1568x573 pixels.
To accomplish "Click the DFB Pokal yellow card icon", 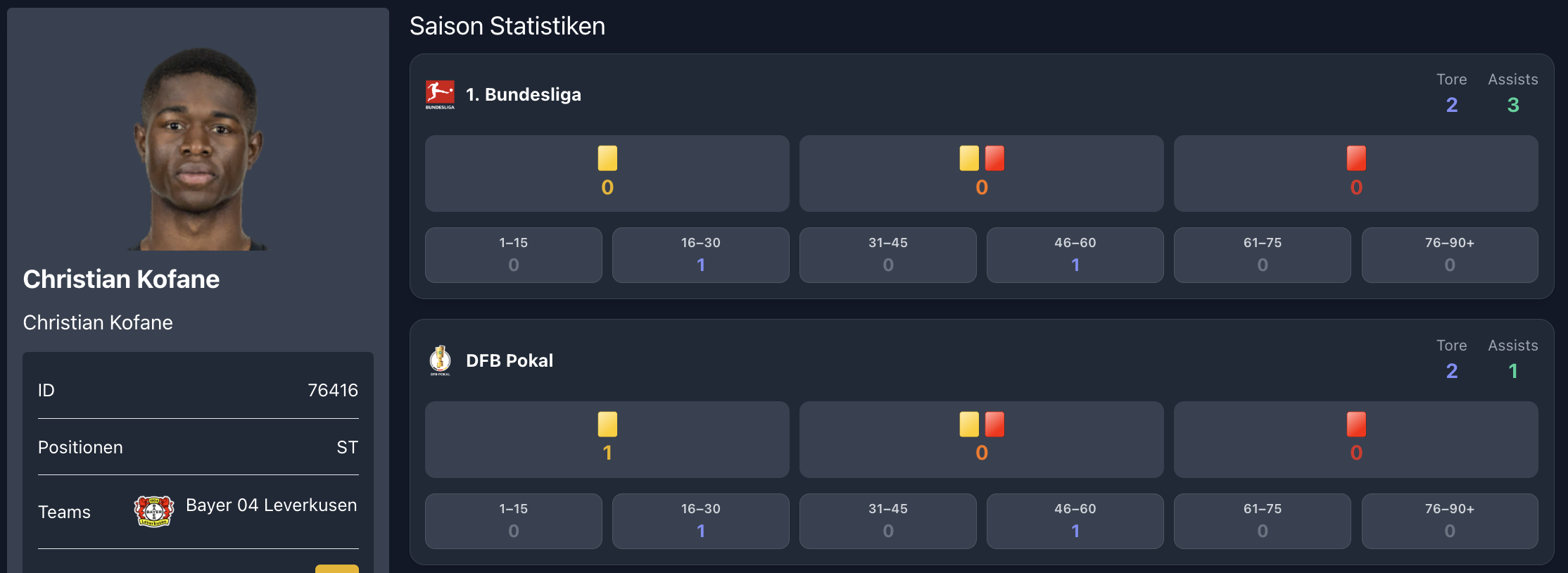I will tap(607, 424).
